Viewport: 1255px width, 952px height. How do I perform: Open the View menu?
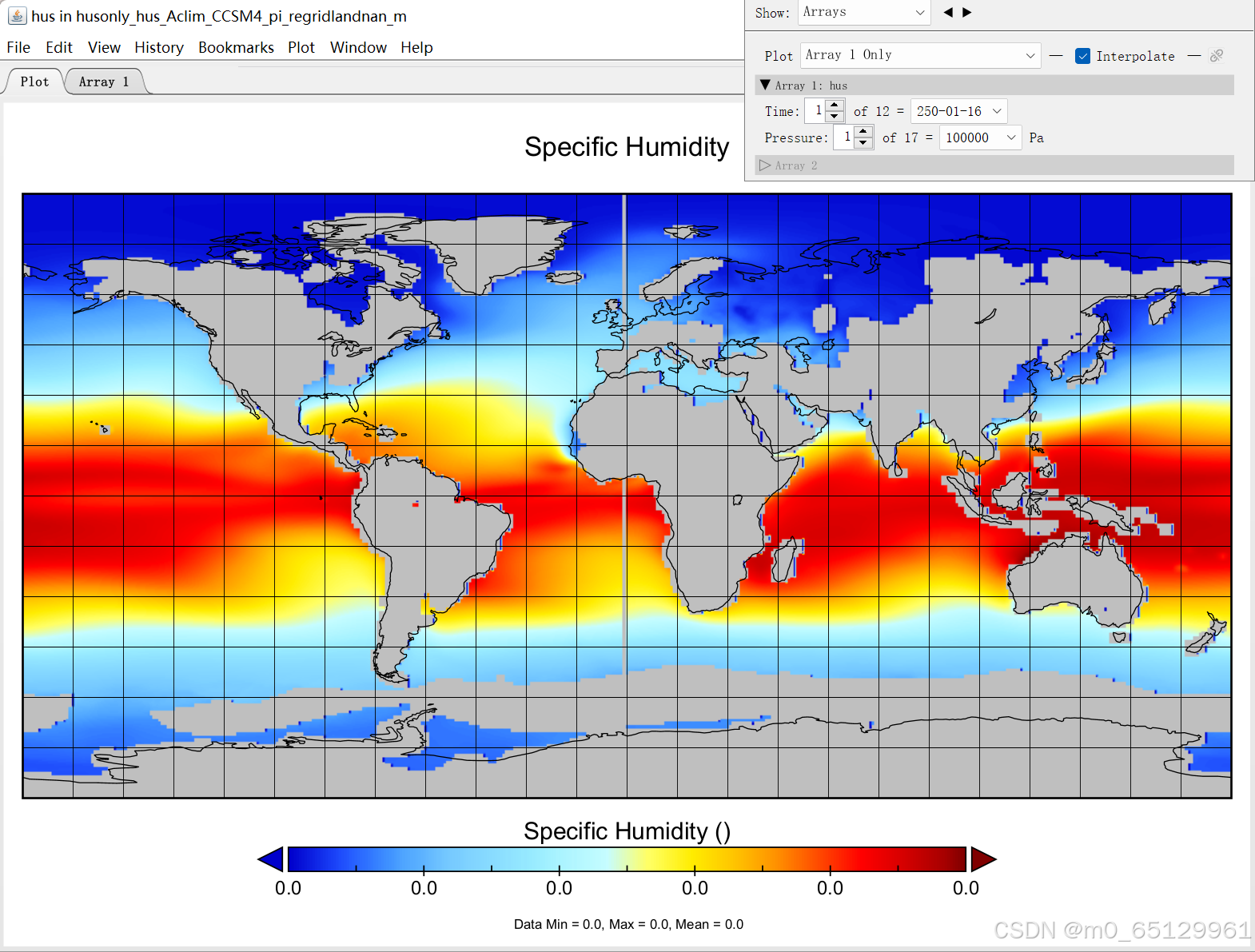[104, 47]
